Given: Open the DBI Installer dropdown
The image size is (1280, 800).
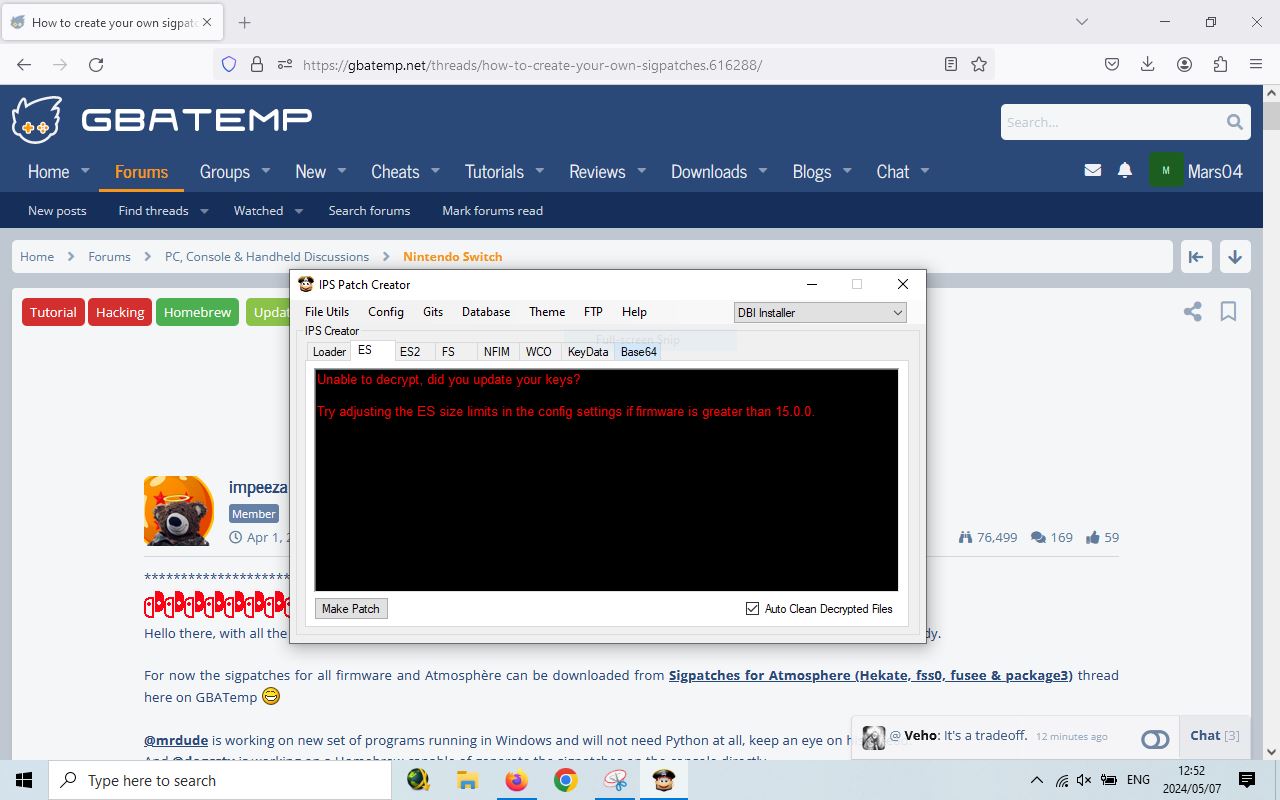Looking at the screenshot, I should tap(820, 313).
